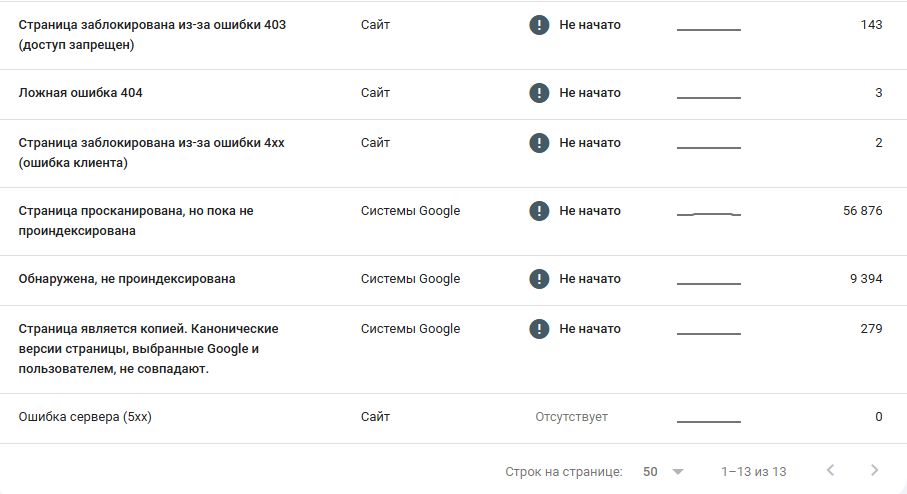Click trend sparkline in the 56 876 row

tap(709, 214)
